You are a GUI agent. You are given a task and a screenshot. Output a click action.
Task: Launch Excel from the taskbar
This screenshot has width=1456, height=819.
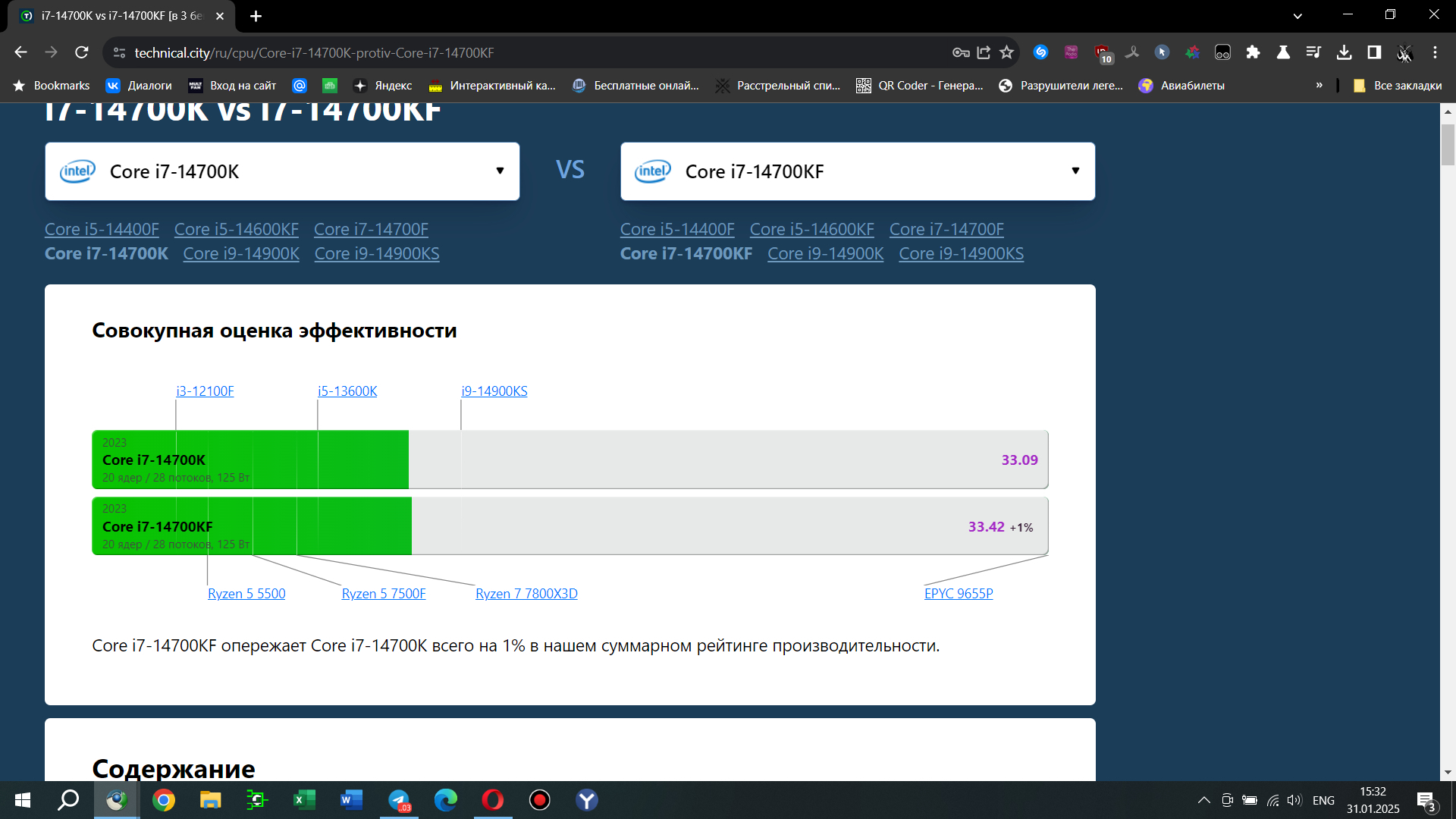click(x=304, y=800)
